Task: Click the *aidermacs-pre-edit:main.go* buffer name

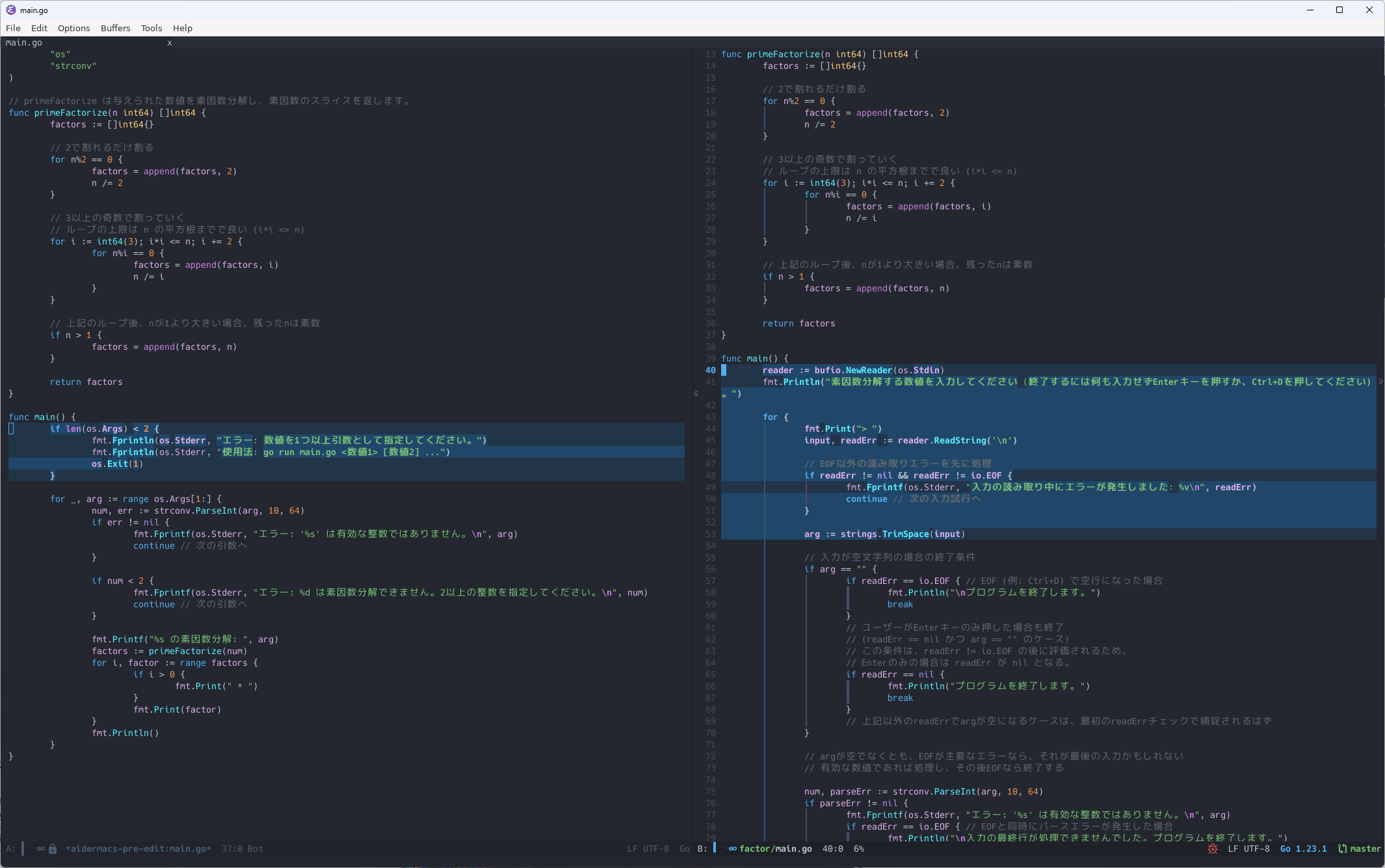Action: (x=138, y=848)
